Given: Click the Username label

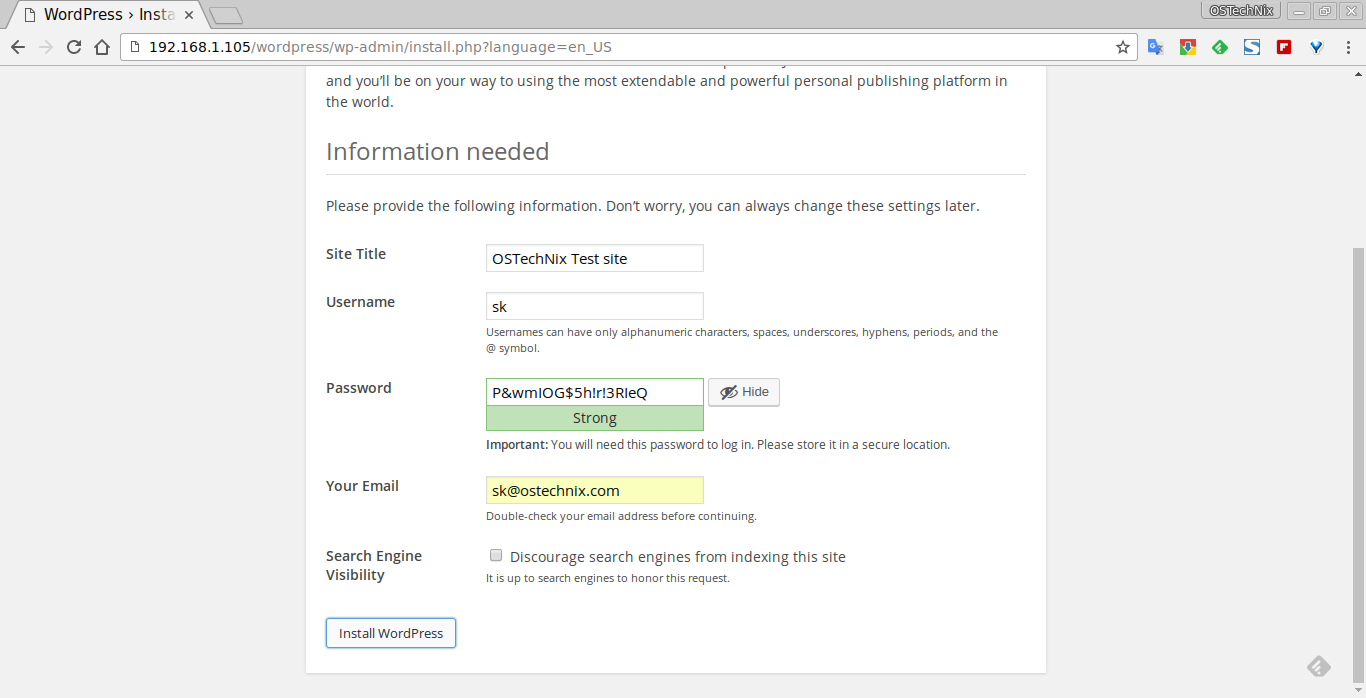Looking at the screenshot, I should click(360, 302).
